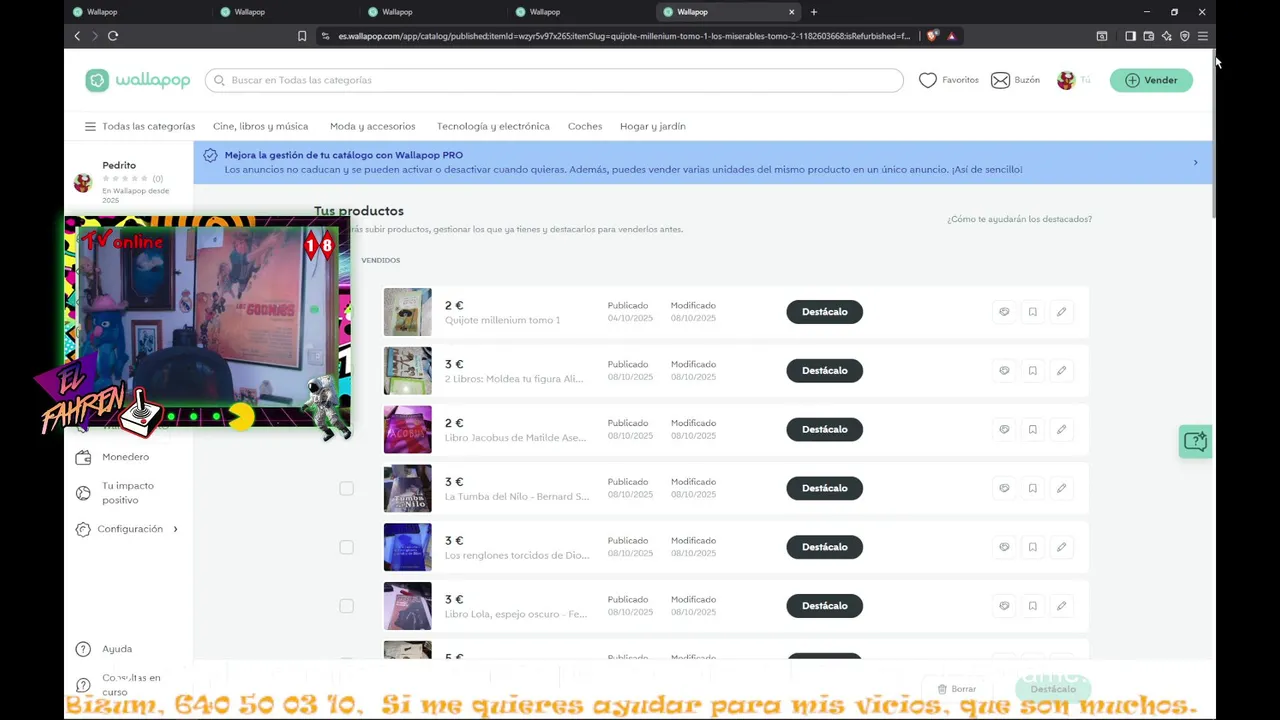Open Tecnología y electrónica category
Screen dimensions: 1280x720
click(493, 126)
